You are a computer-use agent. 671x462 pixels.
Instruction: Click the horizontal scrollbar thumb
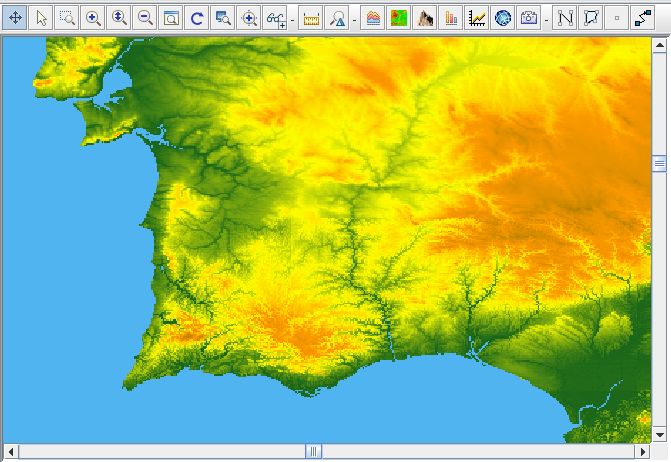[x=313, y=452]
